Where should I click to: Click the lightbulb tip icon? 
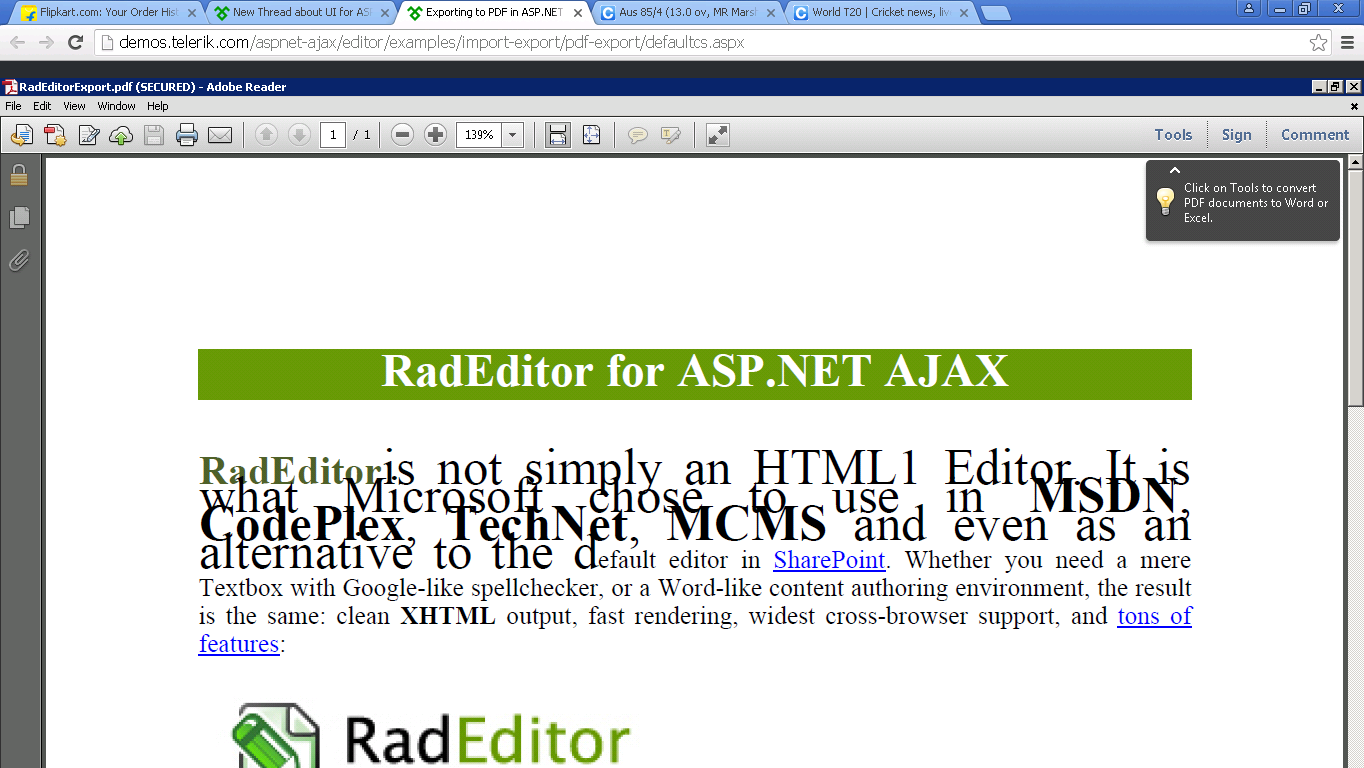(x=1165, y=201)
